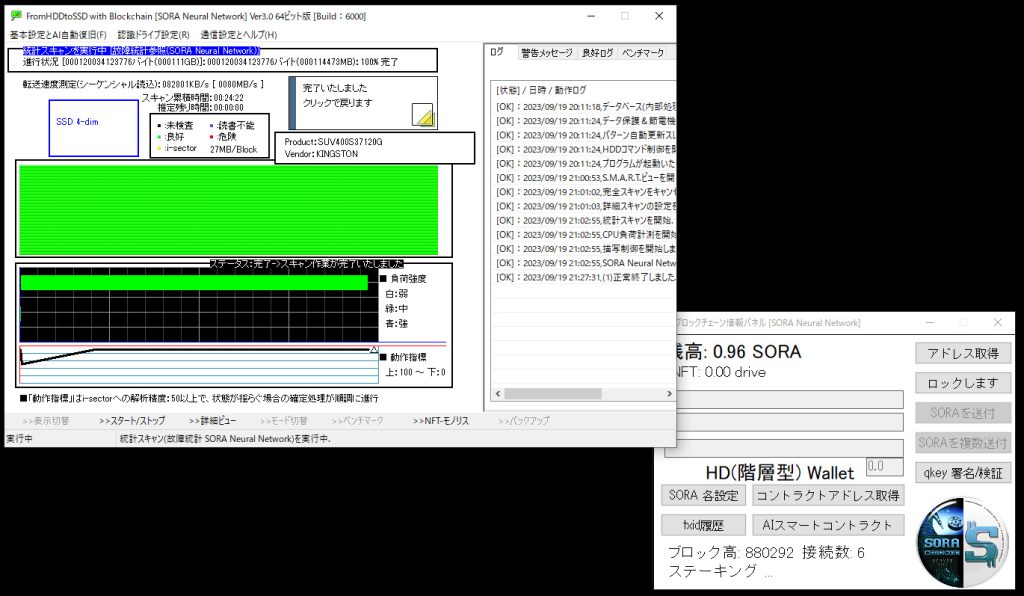Viewport: 1024px width, 596px height.
Task: Switch to the ベンチマーク tab
Action: [643, 53]
